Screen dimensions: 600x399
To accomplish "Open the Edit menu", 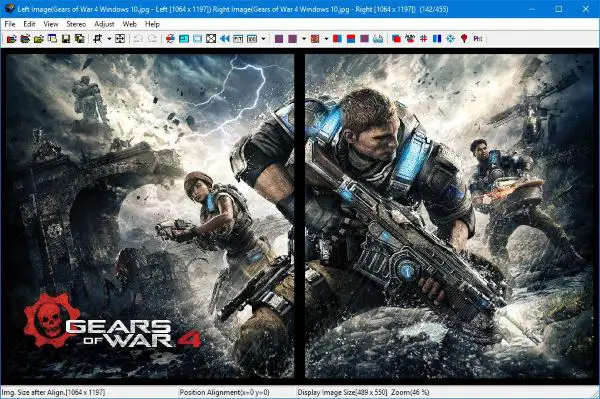I will (29, 24).
